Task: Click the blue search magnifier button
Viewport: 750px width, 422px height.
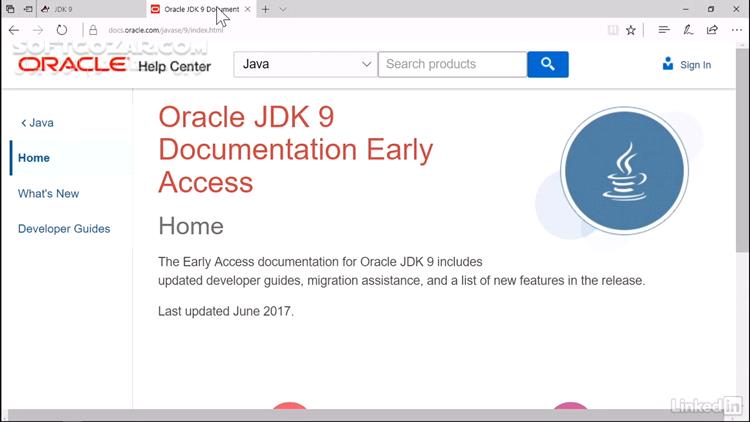Action: pos(548,64)
